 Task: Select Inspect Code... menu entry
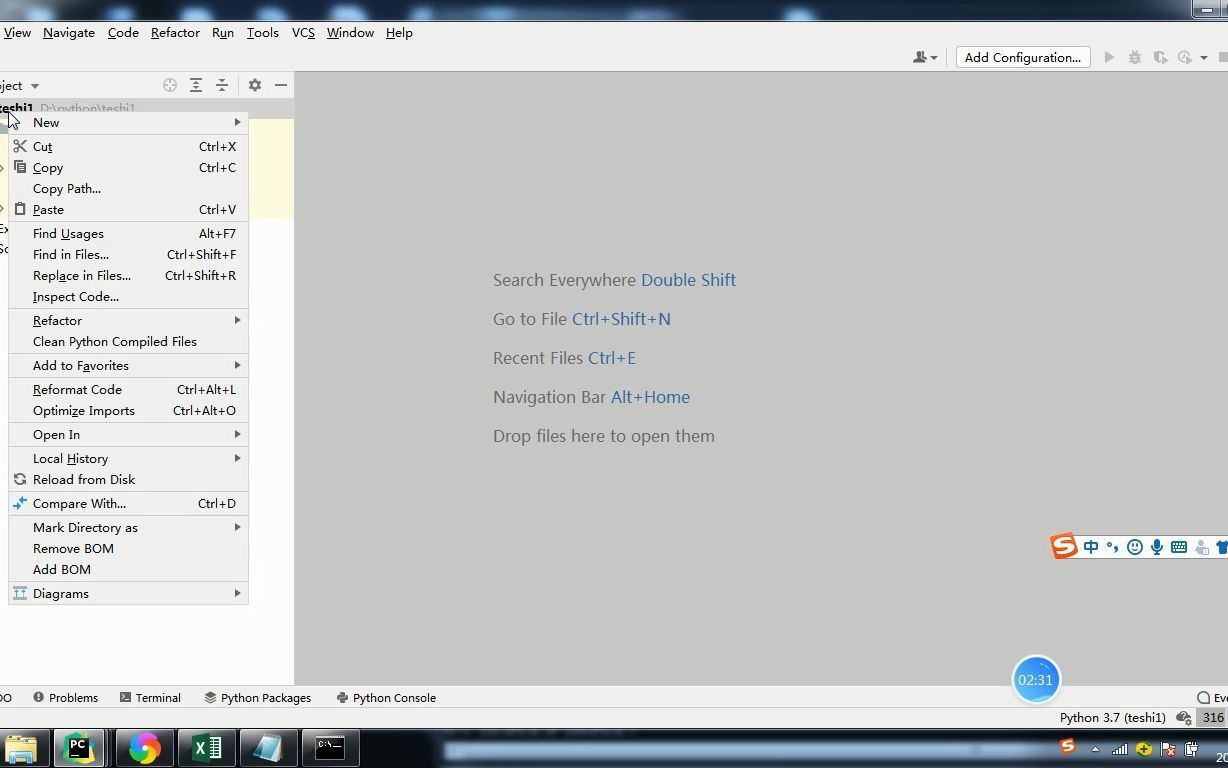(129, 296)
